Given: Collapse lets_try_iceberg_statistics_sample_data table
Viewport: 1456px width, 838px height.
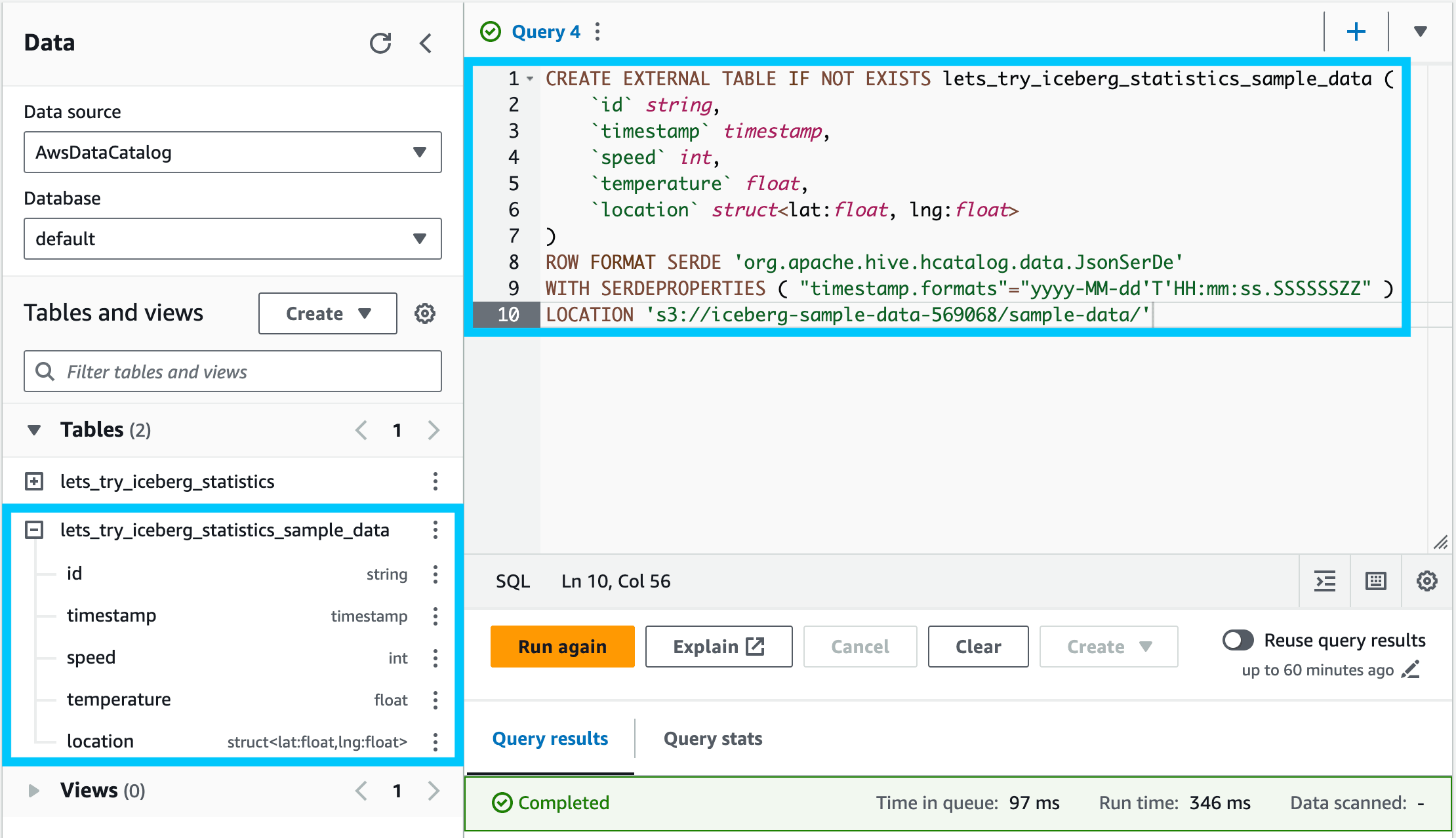Looking at the screenshot, I should pos(34,530).
